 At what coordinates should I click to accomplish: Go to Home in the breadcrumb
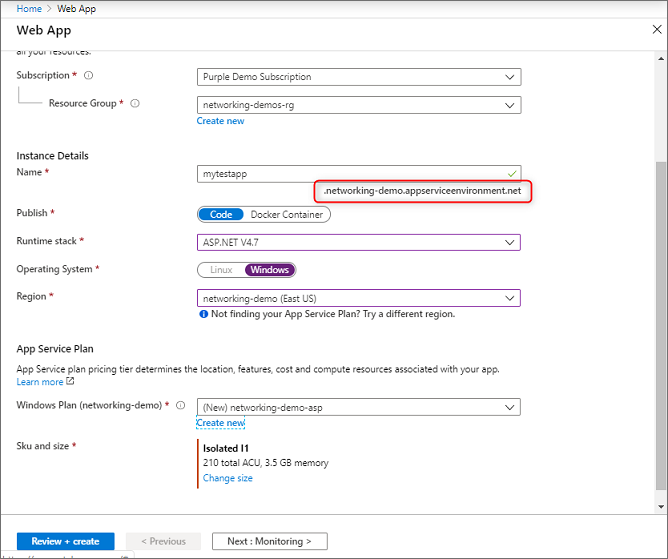[x=29, y=9]
